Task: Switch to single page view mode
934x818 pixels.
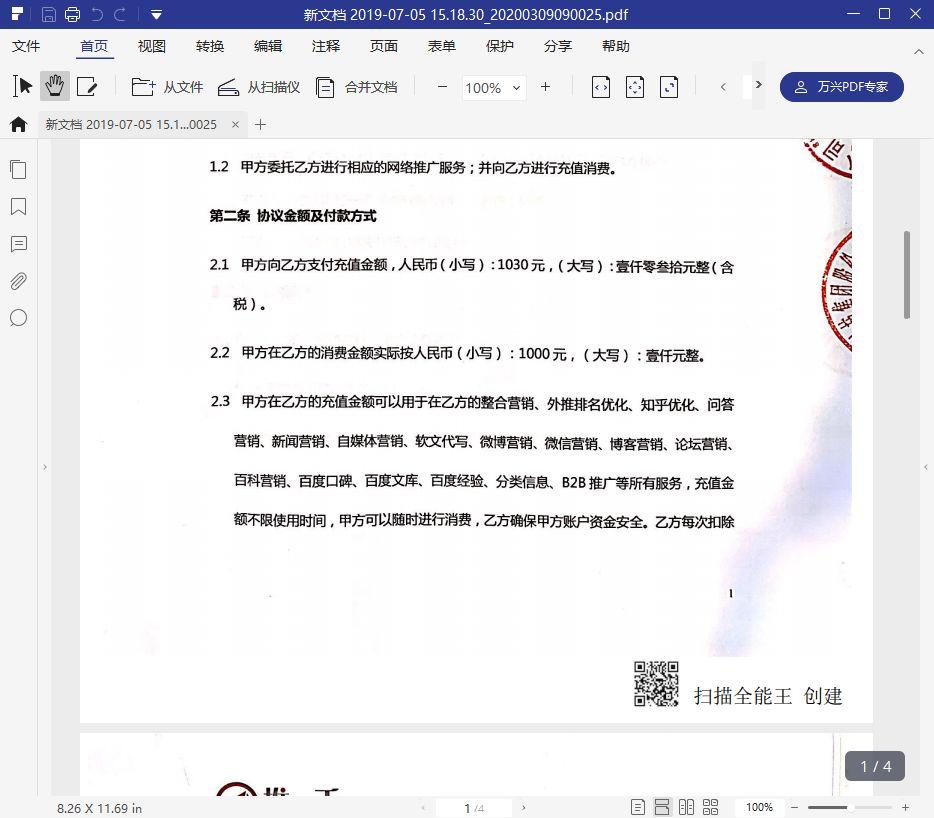Action: 637,807
